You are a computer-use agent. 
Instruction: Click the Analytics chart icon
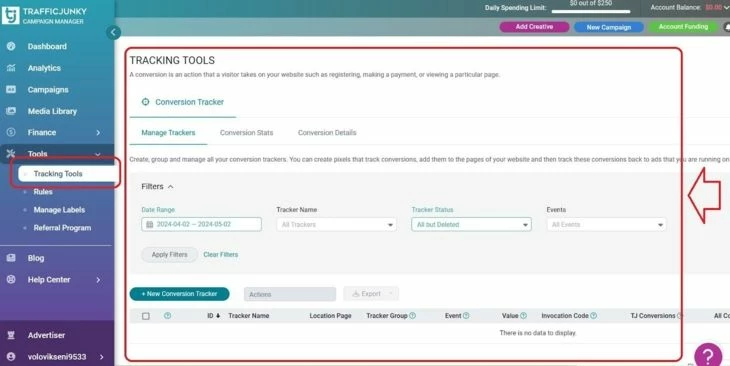click(x=11, y=68)
